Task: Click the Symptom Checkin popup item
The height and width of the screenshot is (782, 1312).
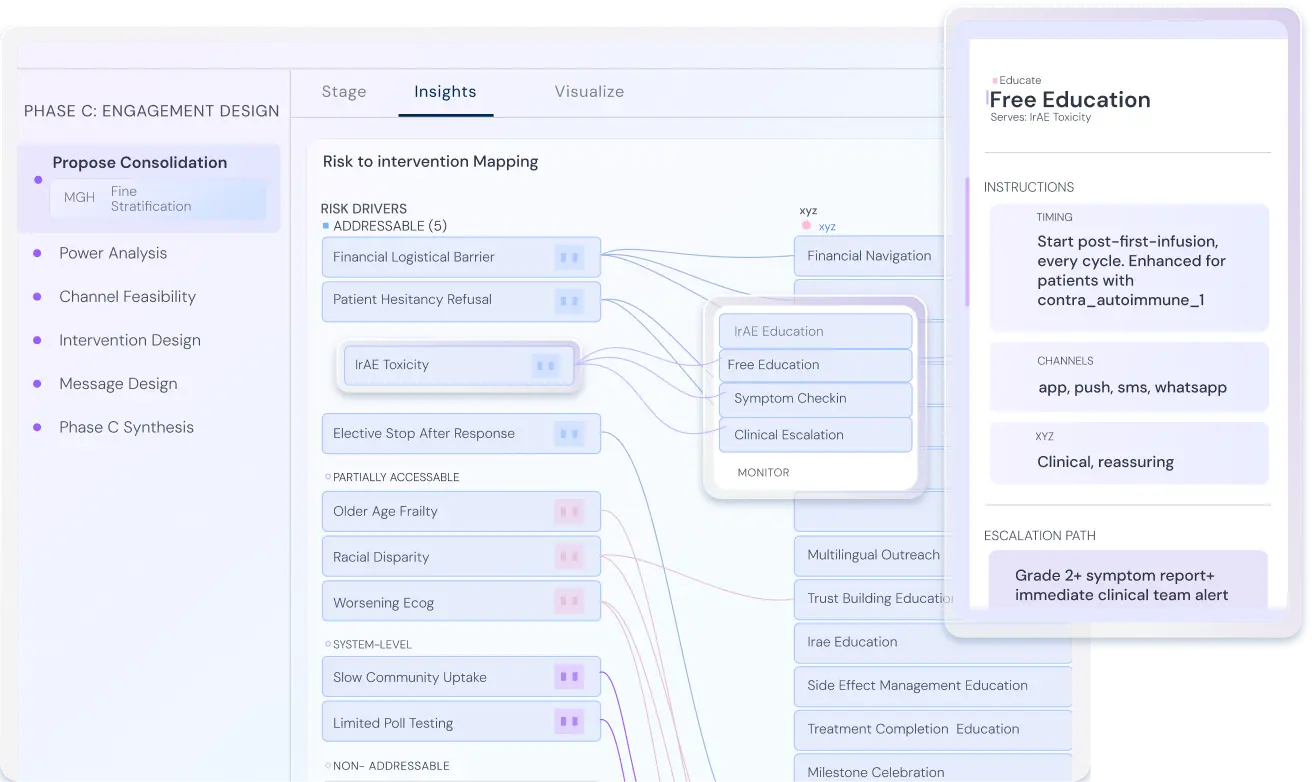Action: click(x=815, y=399)
